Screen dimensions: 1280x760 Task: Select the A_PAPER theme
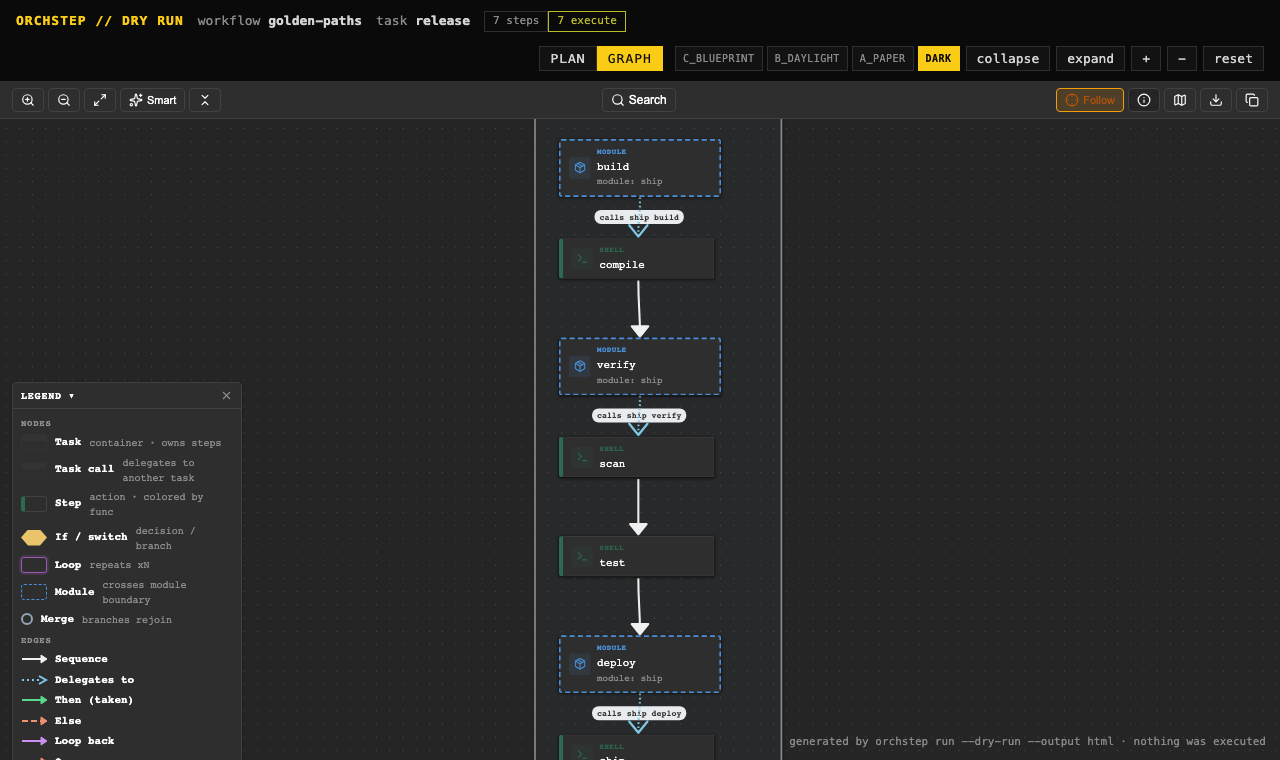(x=882, y=58)
